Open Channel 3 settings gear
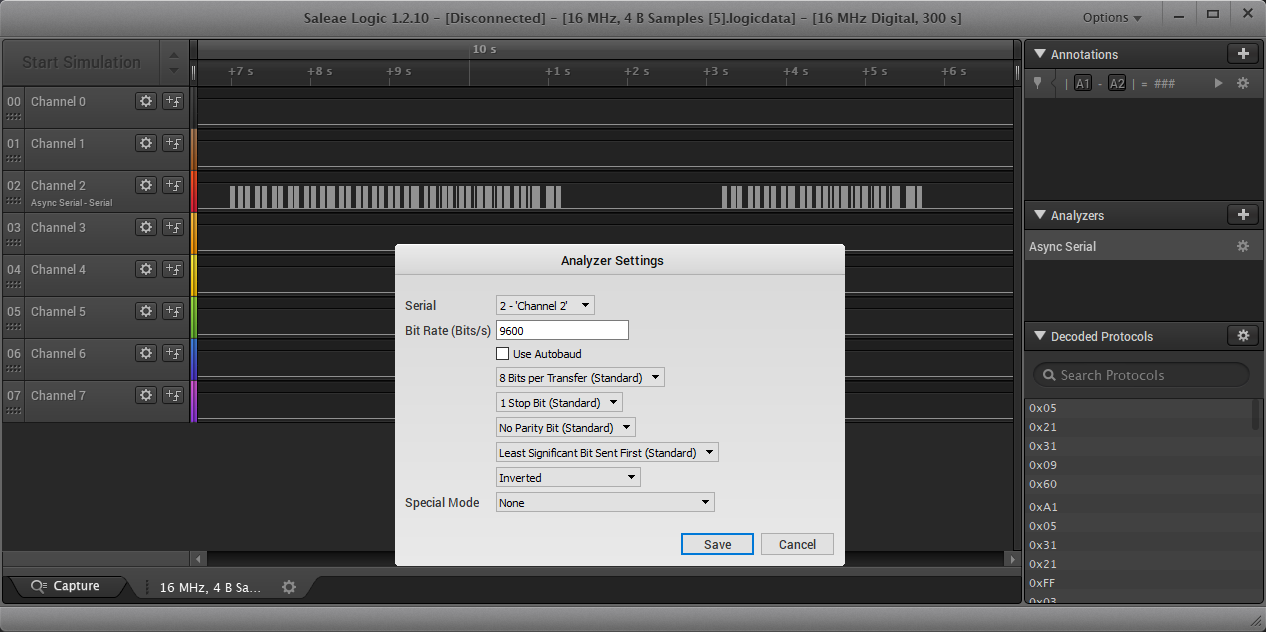 pyautogui.click(x=146, y=227)
